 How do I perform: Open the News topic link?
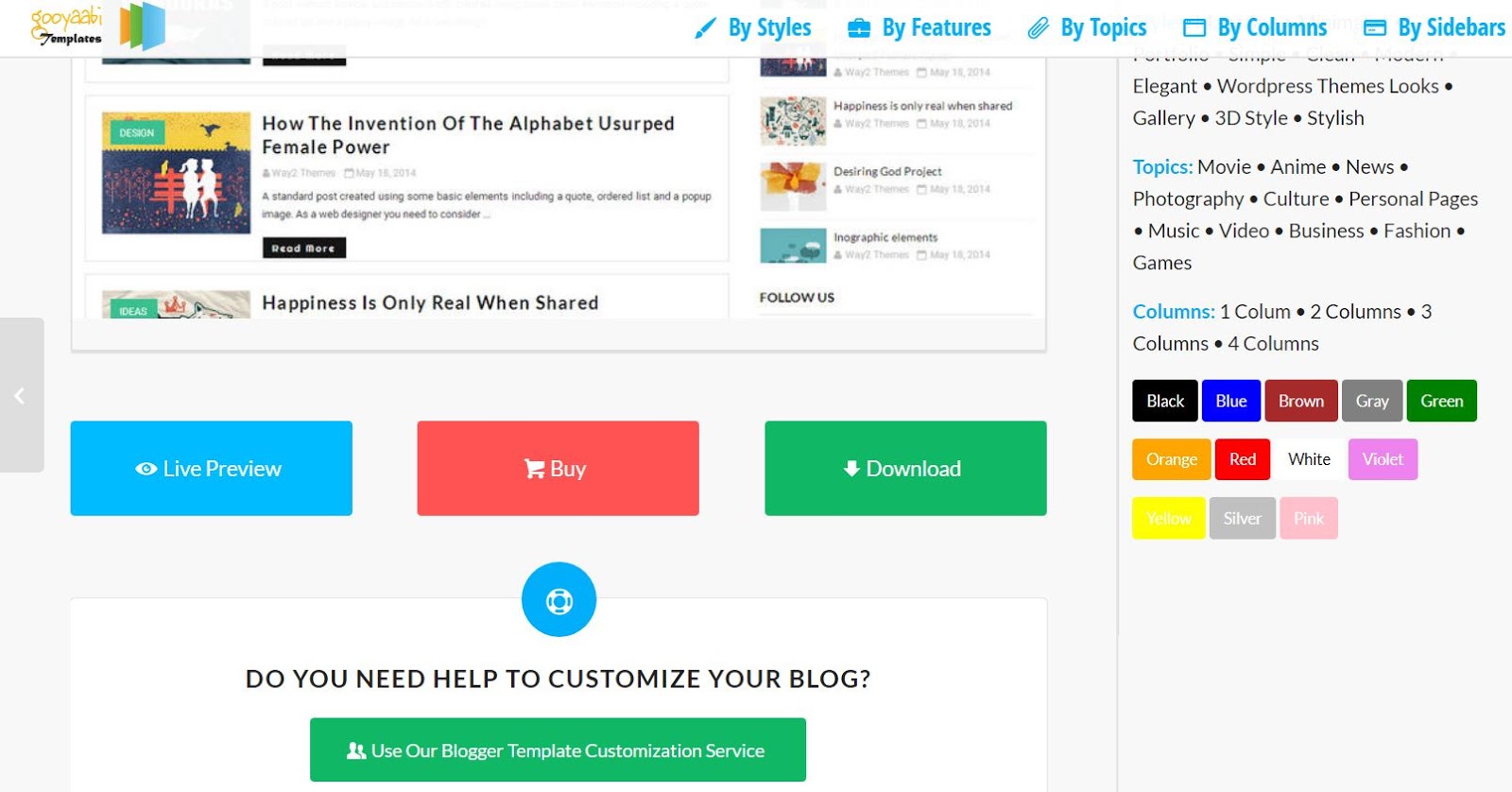tap(1369, 167)
